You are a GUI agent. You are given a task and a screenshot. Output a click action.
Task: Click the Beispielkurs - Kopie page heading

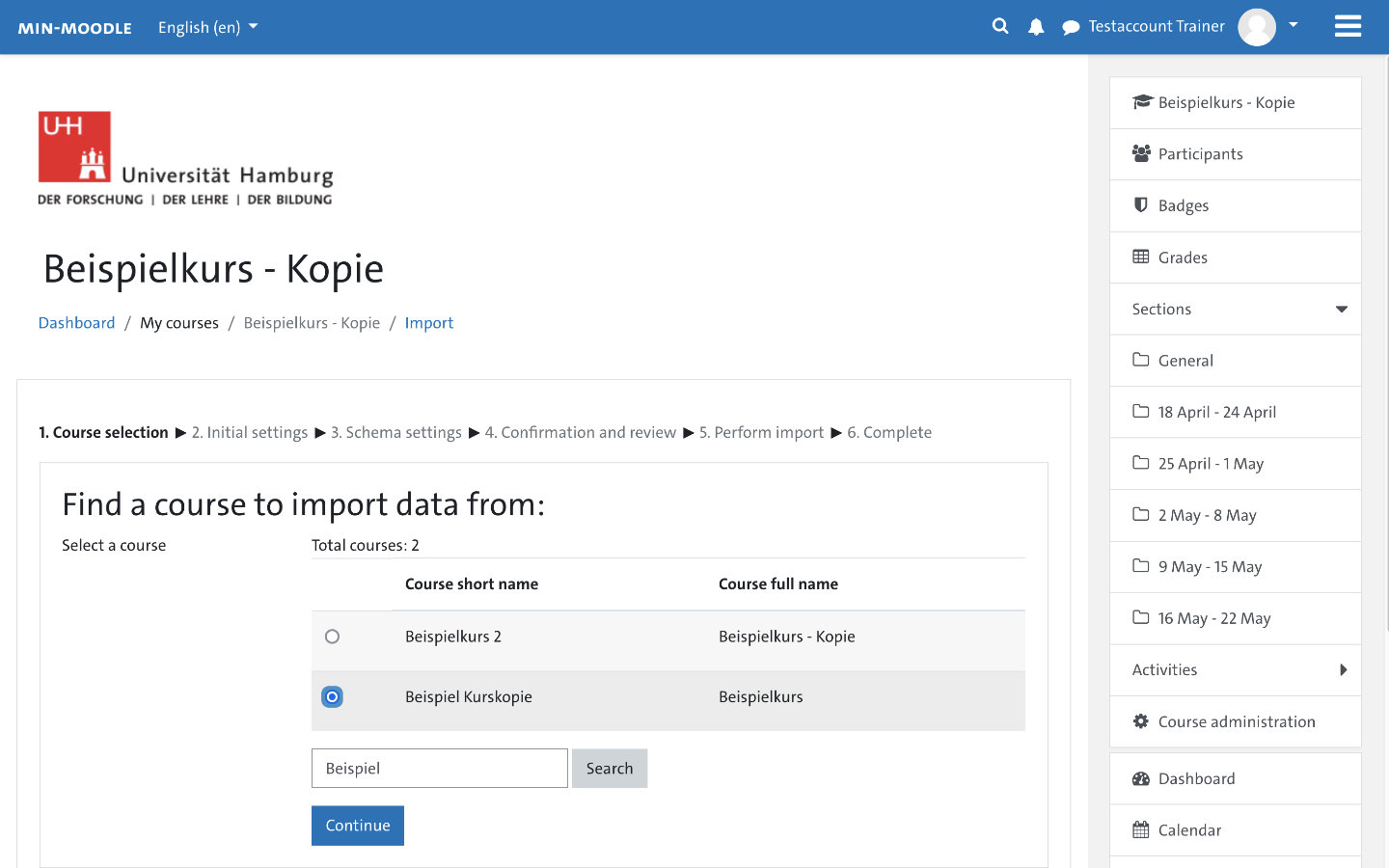coord(213,269)
